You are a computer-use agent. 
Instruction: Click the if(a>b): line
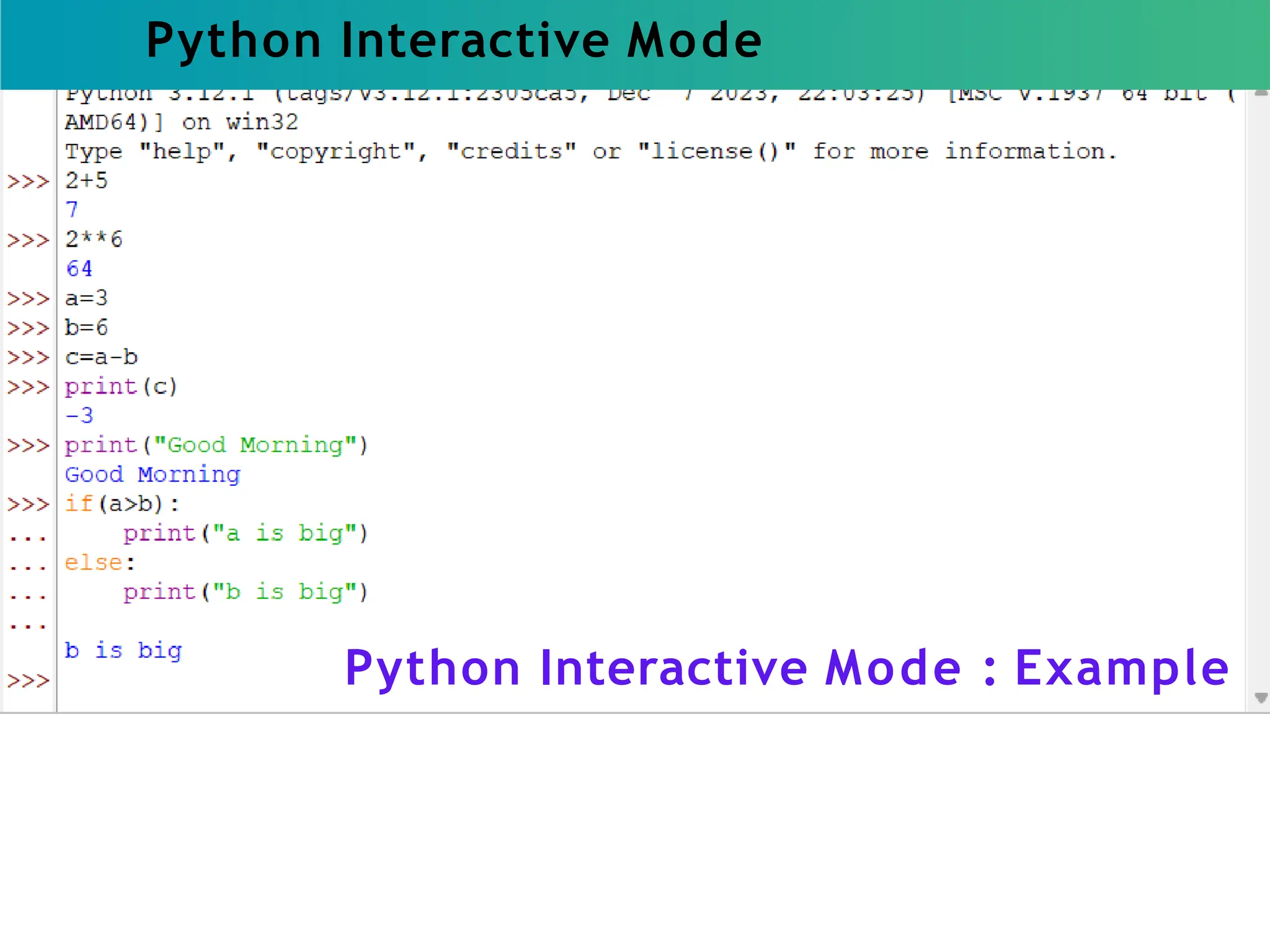(x=122, y=504)
